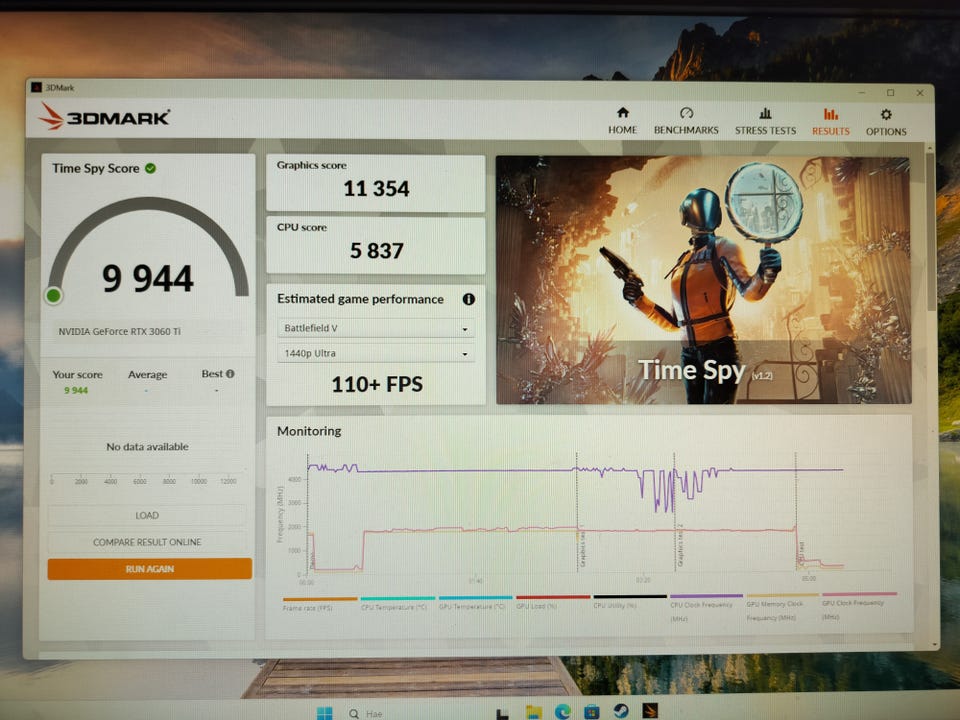The height and width of the screenshot is (720, 960).
Task: Click COMPARE RESULT ONLINE
Action: [147, 542]
